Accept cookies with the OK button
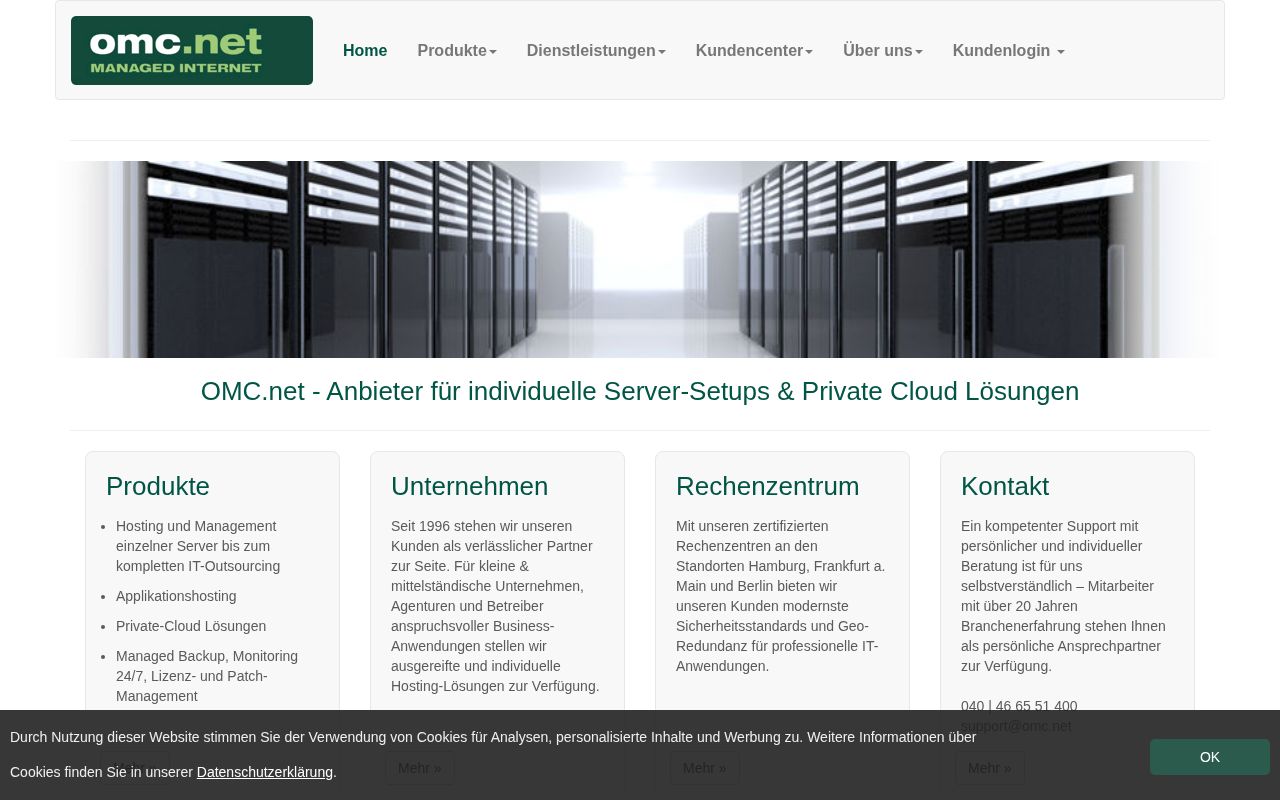Viewport: 1280px width, 800px height. 1210,757
